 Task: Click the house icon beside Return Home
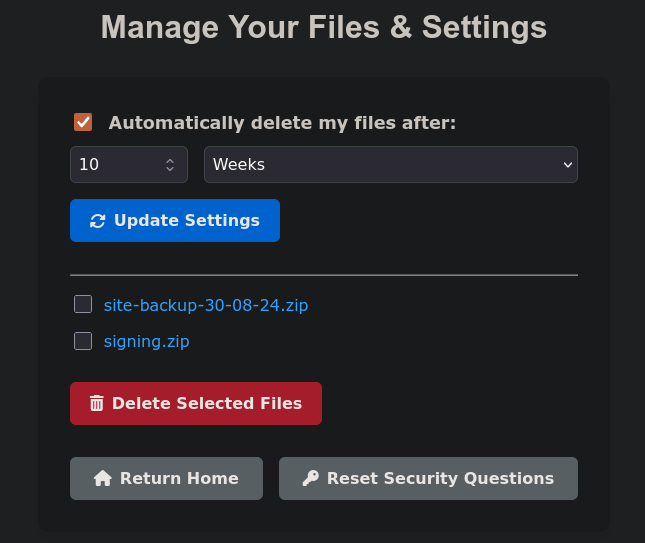pyautogui.click(x=103, y=478)
